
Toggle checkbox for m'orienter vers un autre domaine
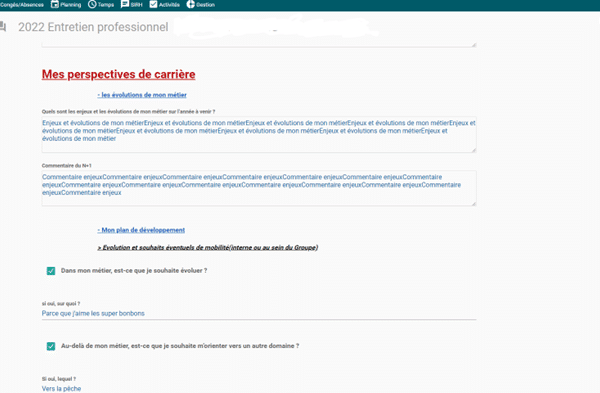(51, 346)
